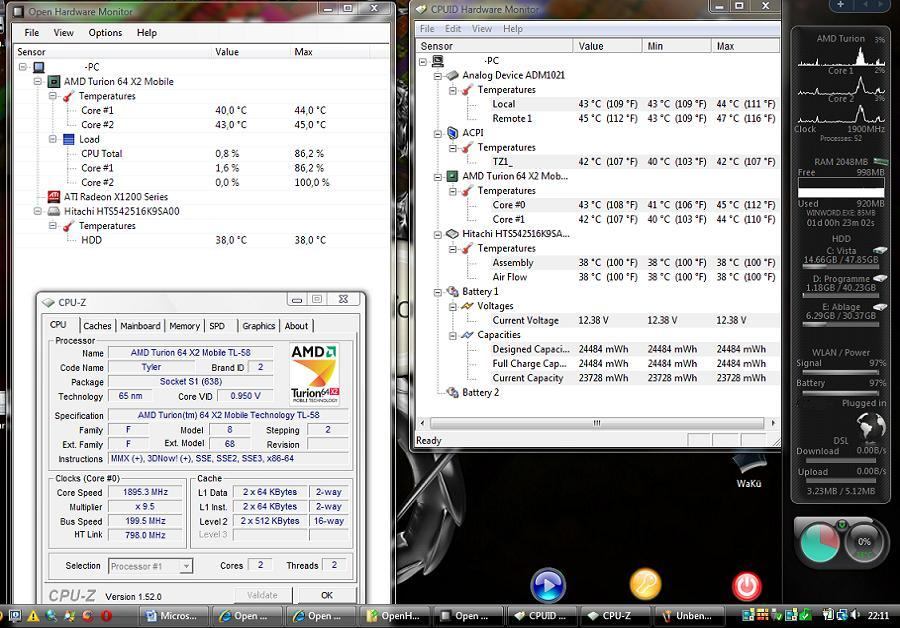Click the Sensor column header in CPUID Hardware Monitor
The image size is (900, 628).
494,46
